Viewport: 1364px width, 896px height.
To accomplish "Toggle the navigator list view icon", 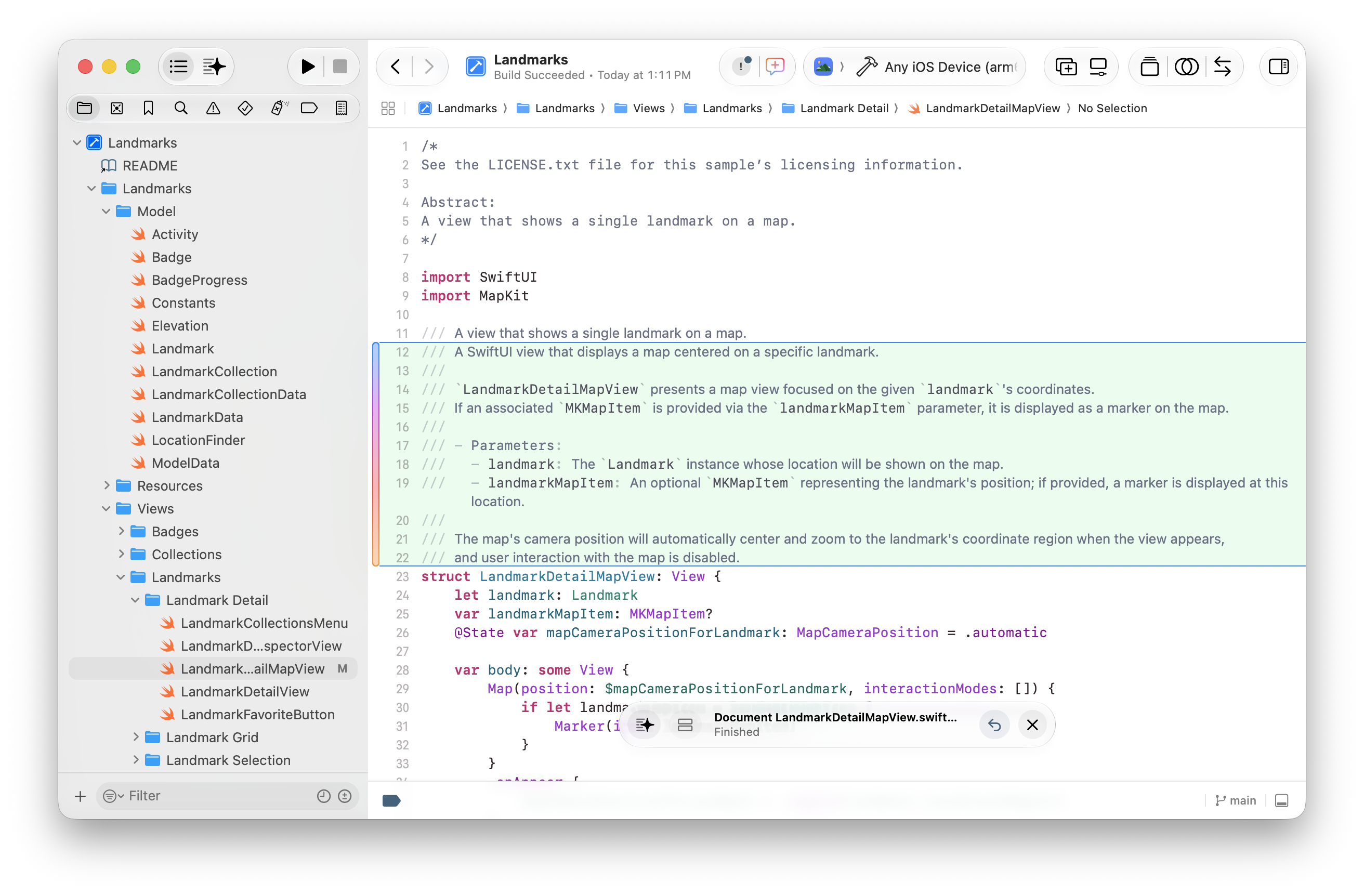I will click(178, 67).
